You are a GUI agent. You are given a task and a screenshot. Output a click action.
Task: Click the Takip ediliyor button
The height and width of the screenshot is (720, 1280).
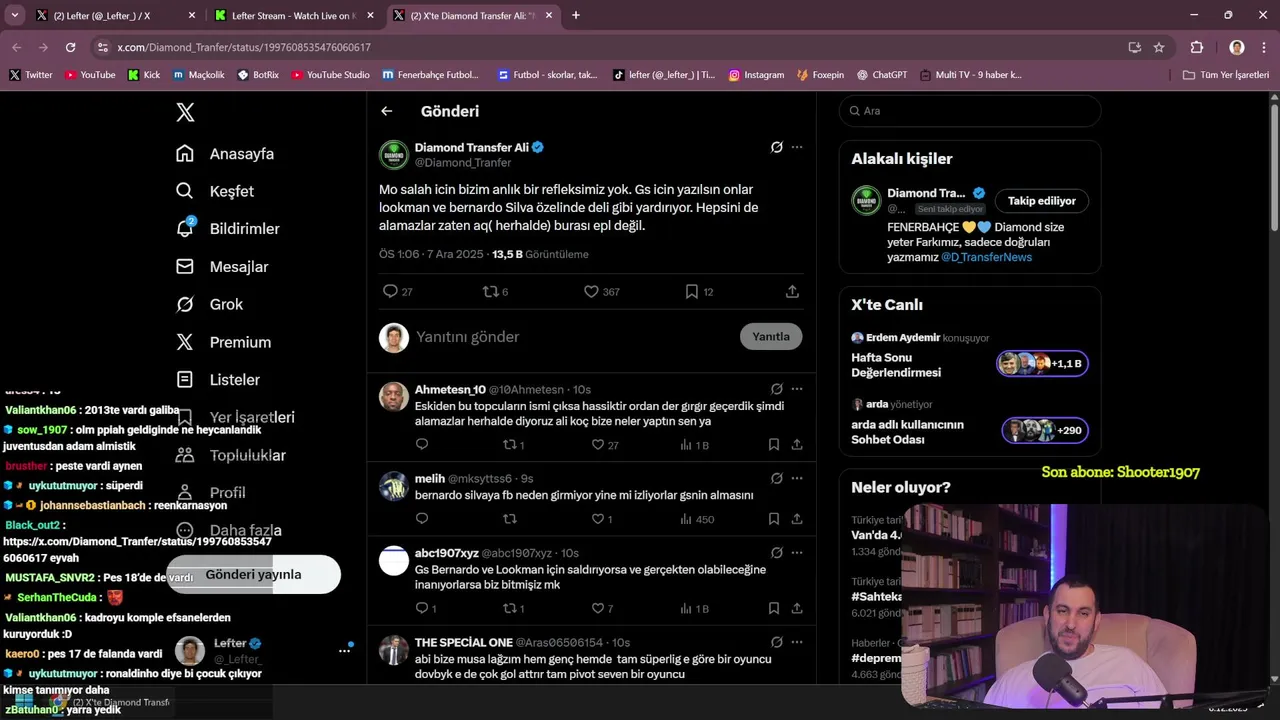point(1041,201)
